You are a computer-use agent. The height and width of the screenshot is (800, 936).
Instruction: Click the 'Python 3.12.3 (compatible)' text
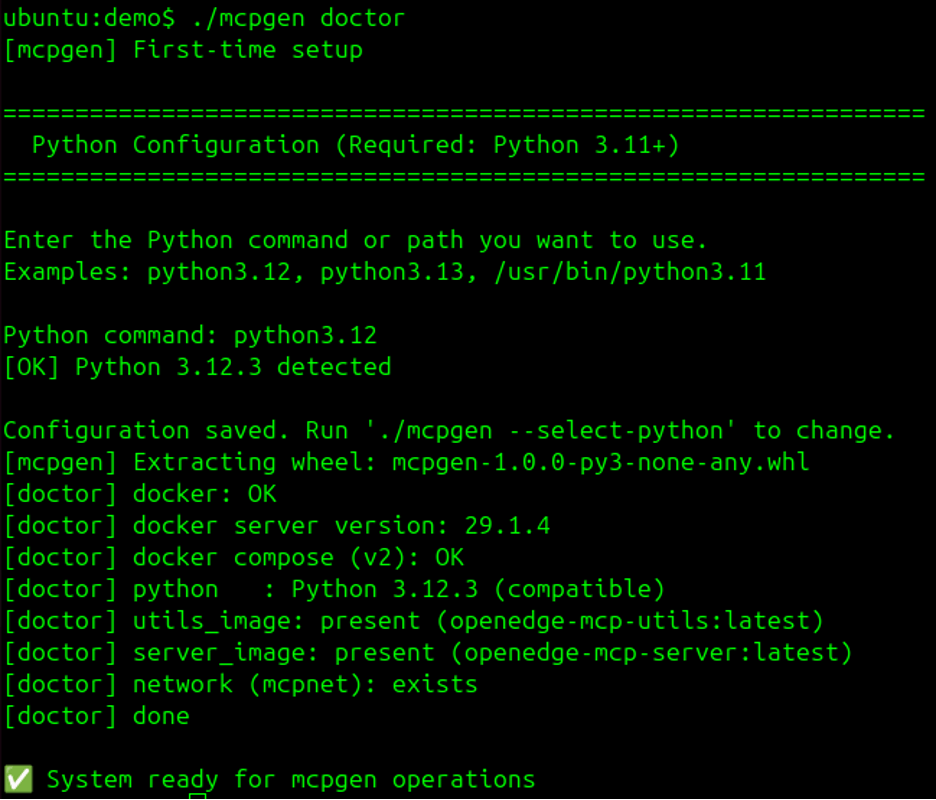[478, 589]
